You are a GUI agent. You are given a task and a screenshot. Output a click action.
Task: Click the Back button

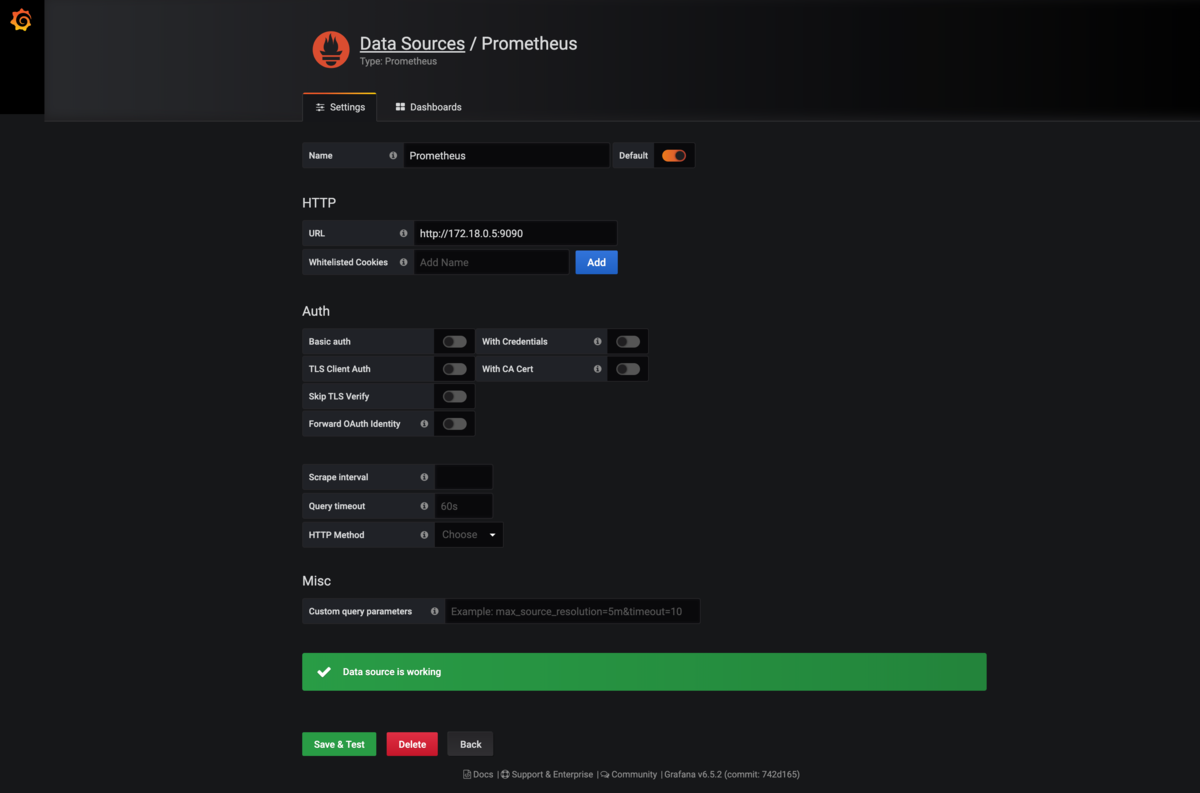click(471, 744)
